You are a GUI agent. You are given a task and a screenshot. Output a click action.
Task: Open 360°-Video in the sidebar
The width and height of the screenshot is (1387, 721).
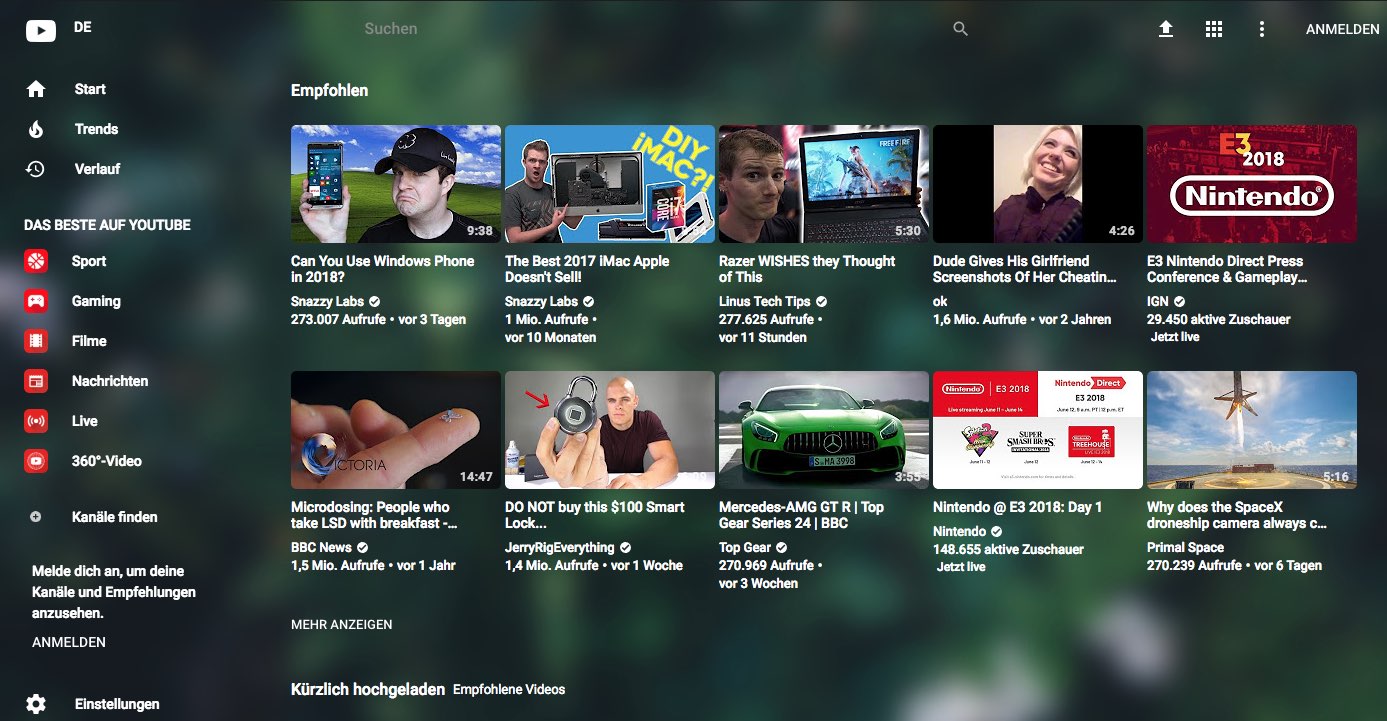107,461
